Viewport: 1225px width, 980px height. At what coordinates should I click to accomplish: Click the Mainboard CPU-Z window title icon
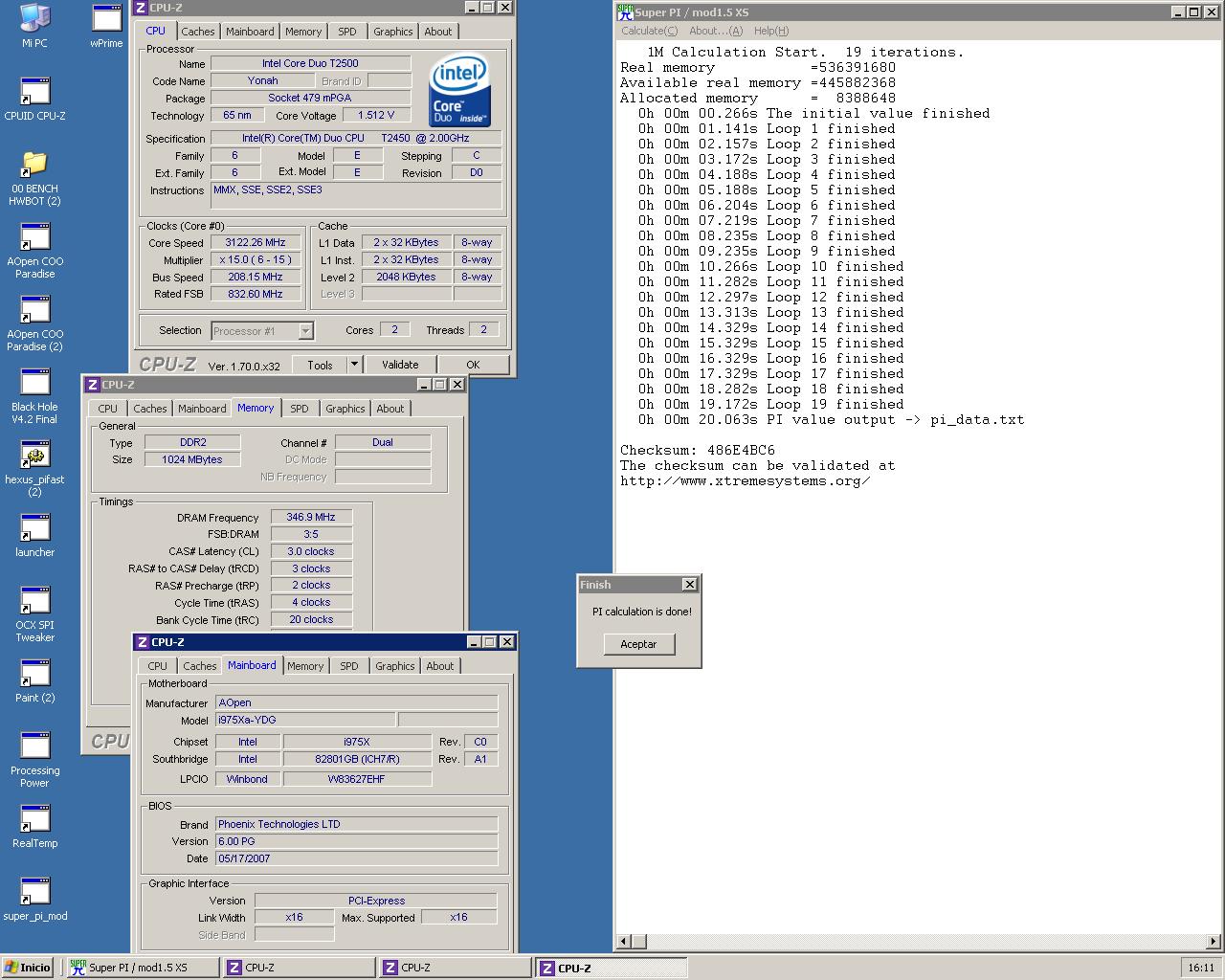click(143, 642)
